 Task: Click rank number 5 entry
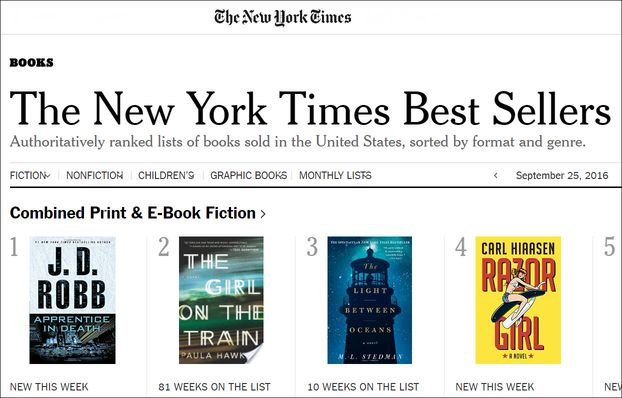609,247
